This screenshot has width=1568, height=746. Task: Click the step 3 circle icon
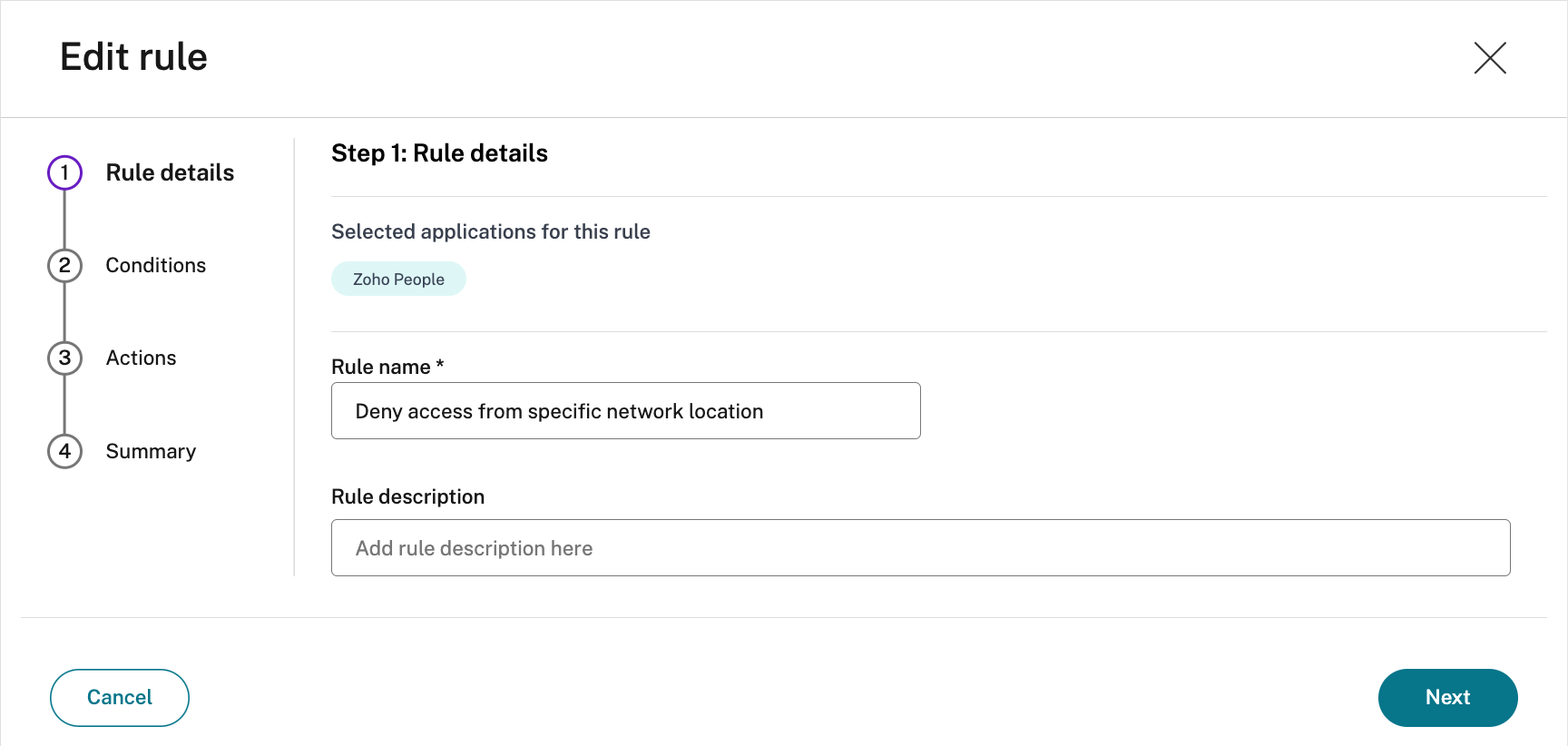point(64,358)
